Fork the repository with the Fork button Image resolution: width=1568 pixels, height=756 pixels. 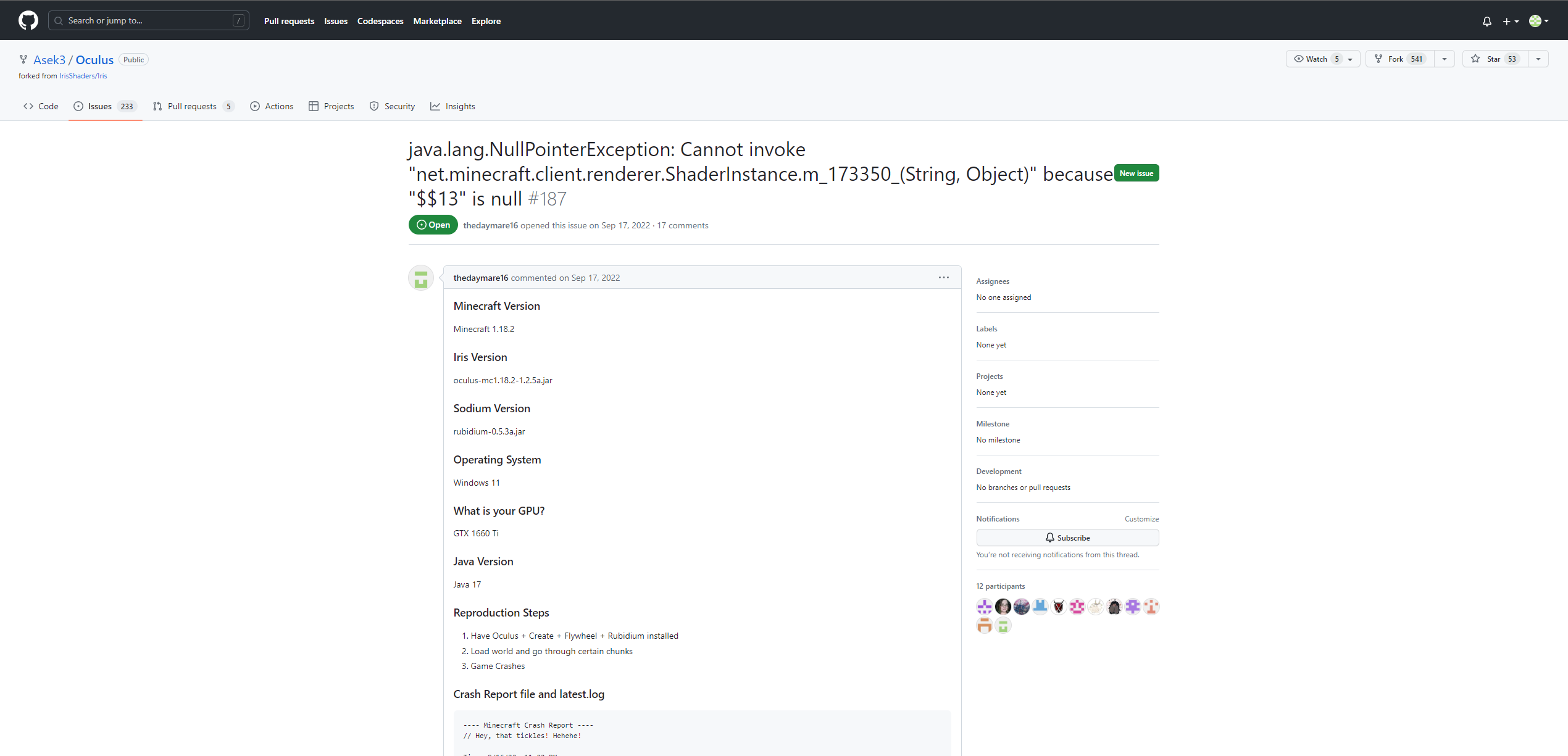point(1399,59)
